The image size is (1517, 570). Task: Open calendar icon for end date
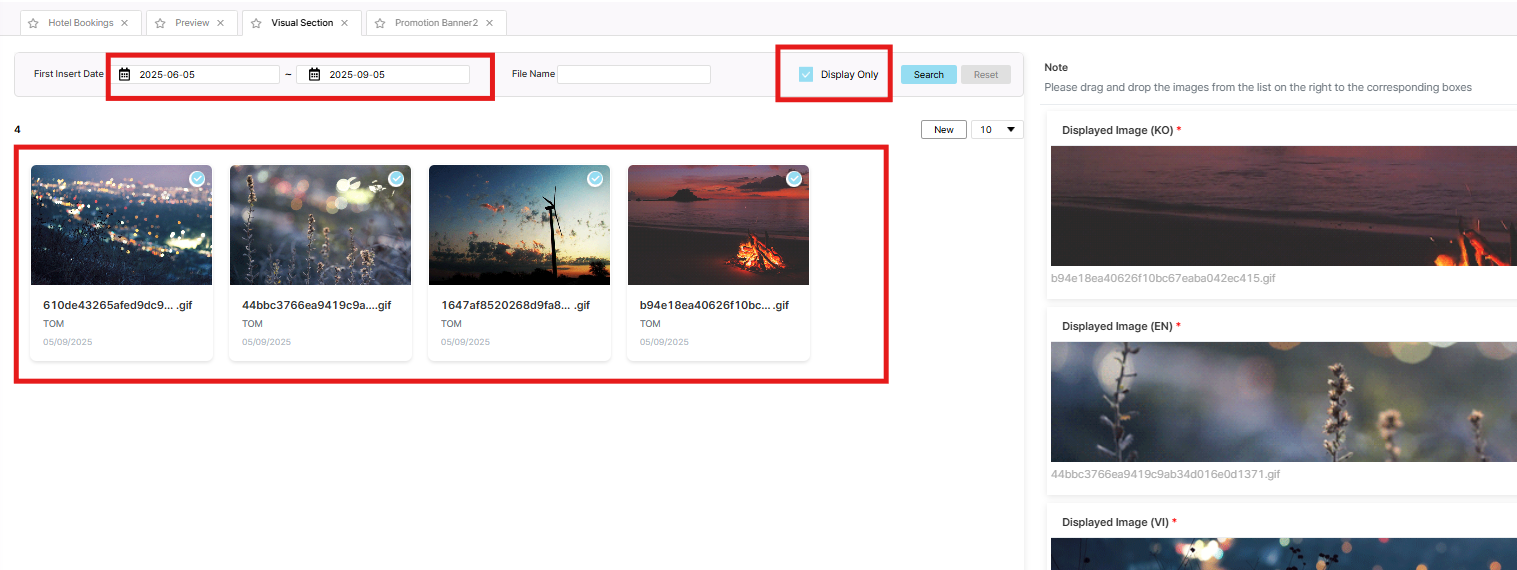[x=314, y=75]
